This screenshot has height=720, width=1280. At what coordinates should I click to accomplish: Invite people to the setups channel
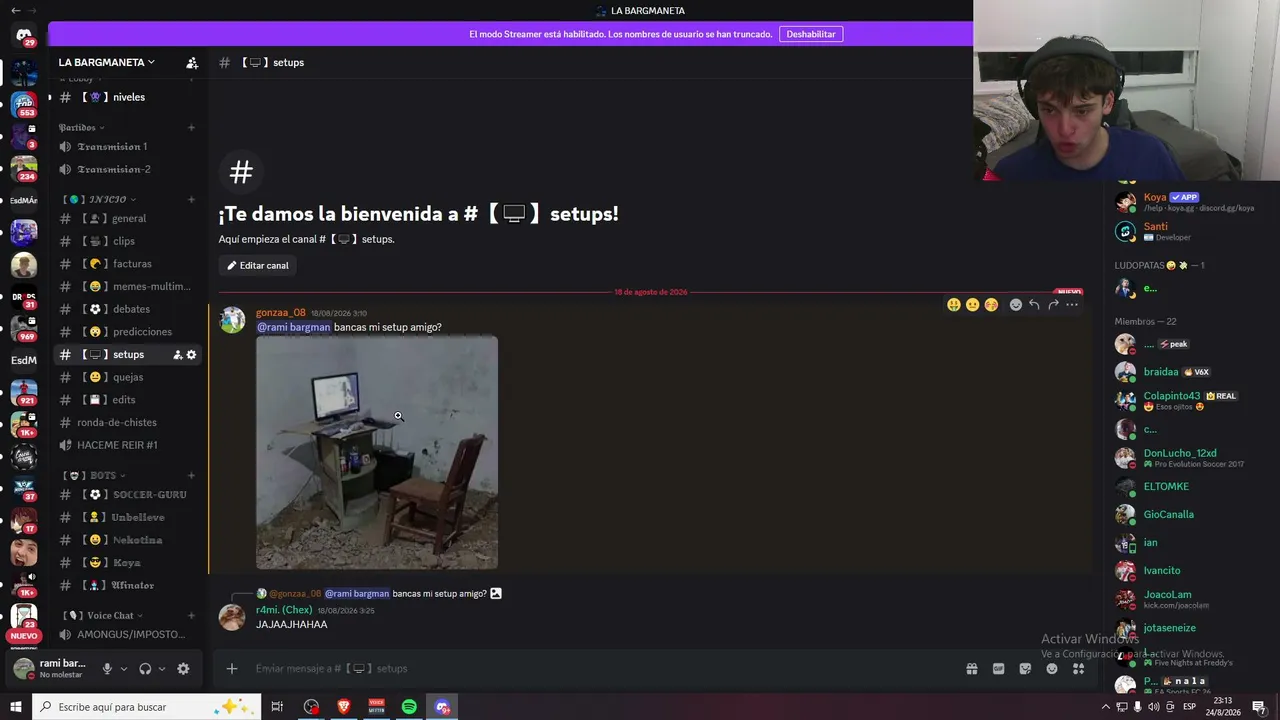[x=178, y=355]
